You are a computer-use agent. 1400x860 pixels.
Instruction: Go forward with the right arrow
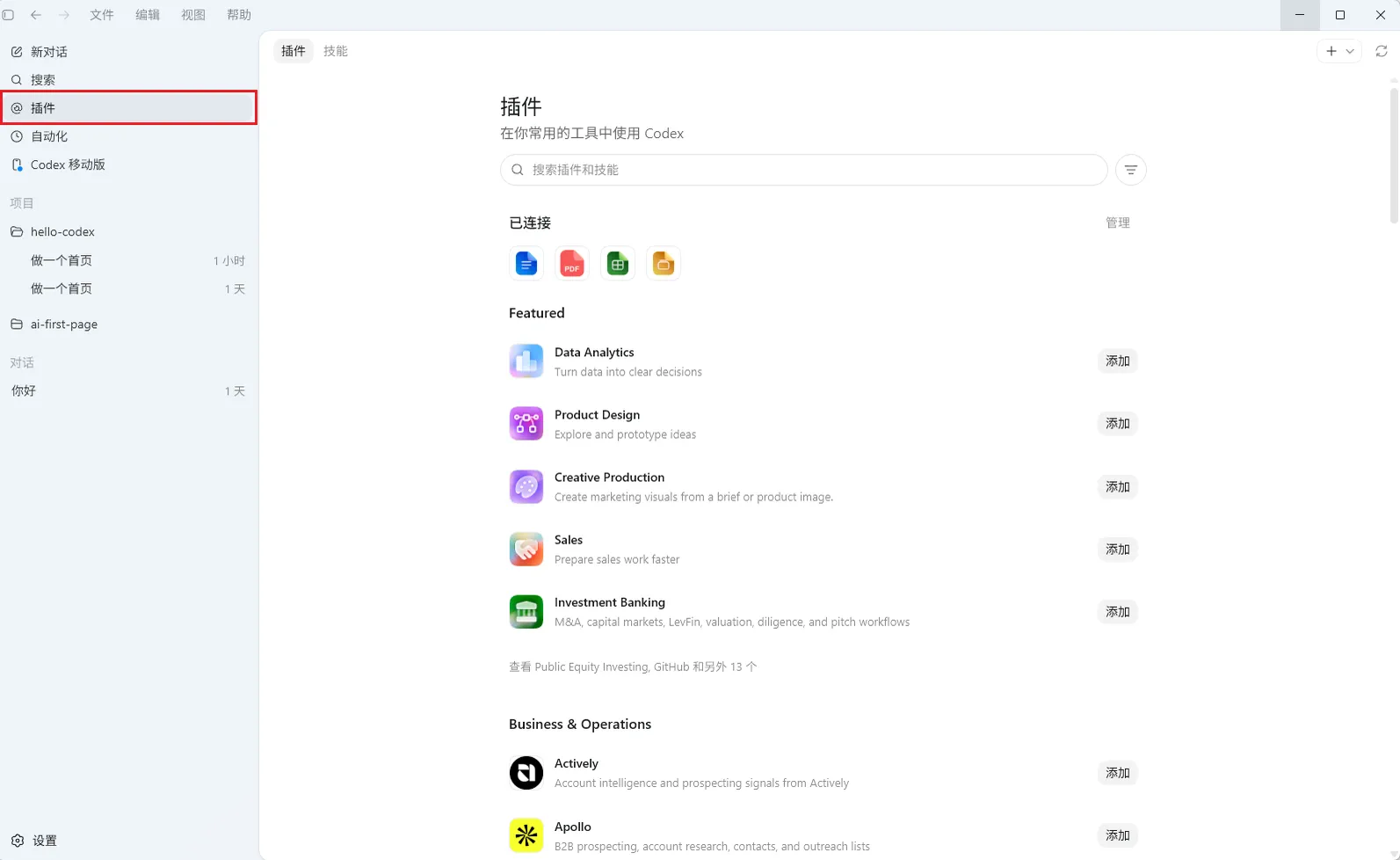tap(64, 15)
